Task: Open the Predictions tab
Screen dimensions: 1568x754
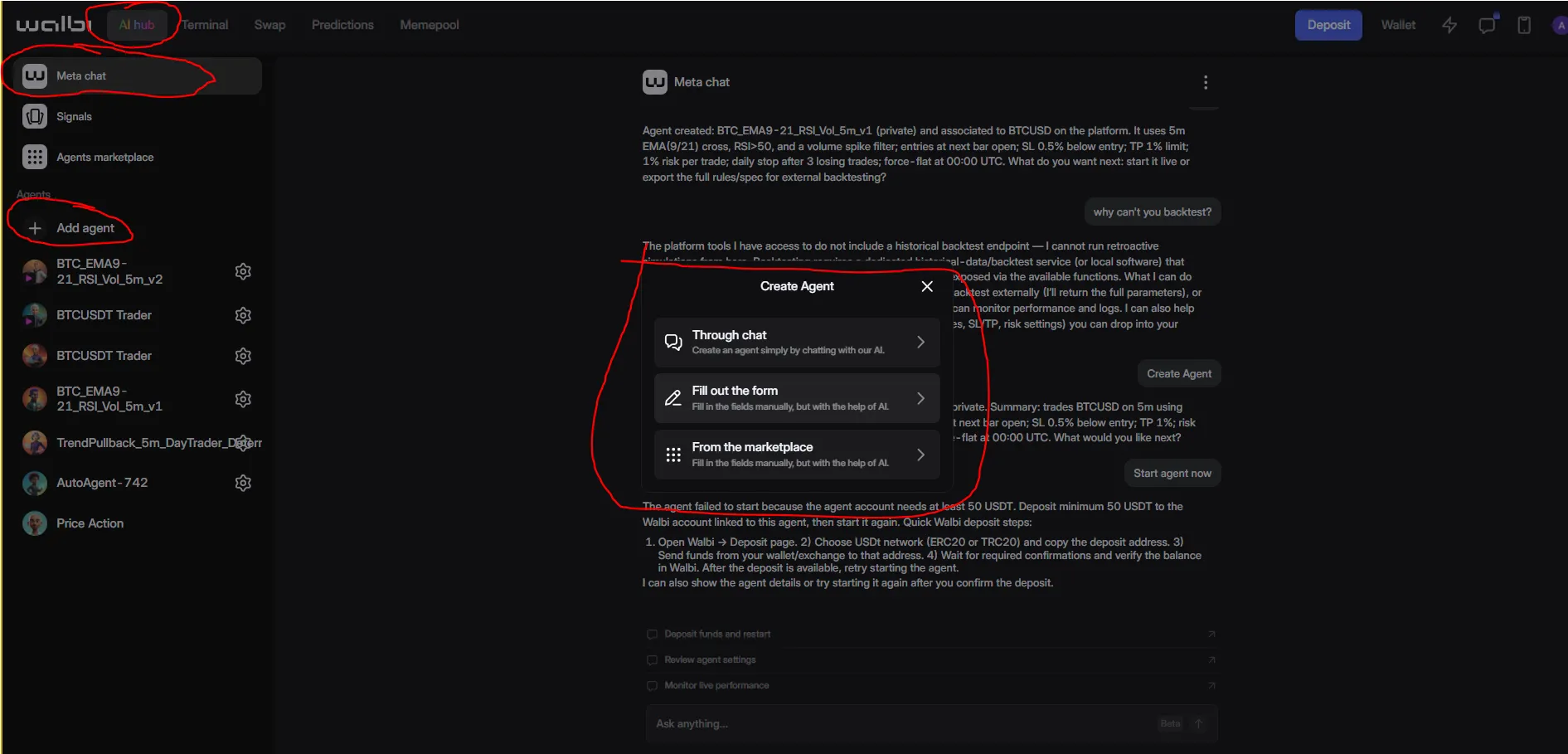Action: pyautogui.click(x=342, y=25)
